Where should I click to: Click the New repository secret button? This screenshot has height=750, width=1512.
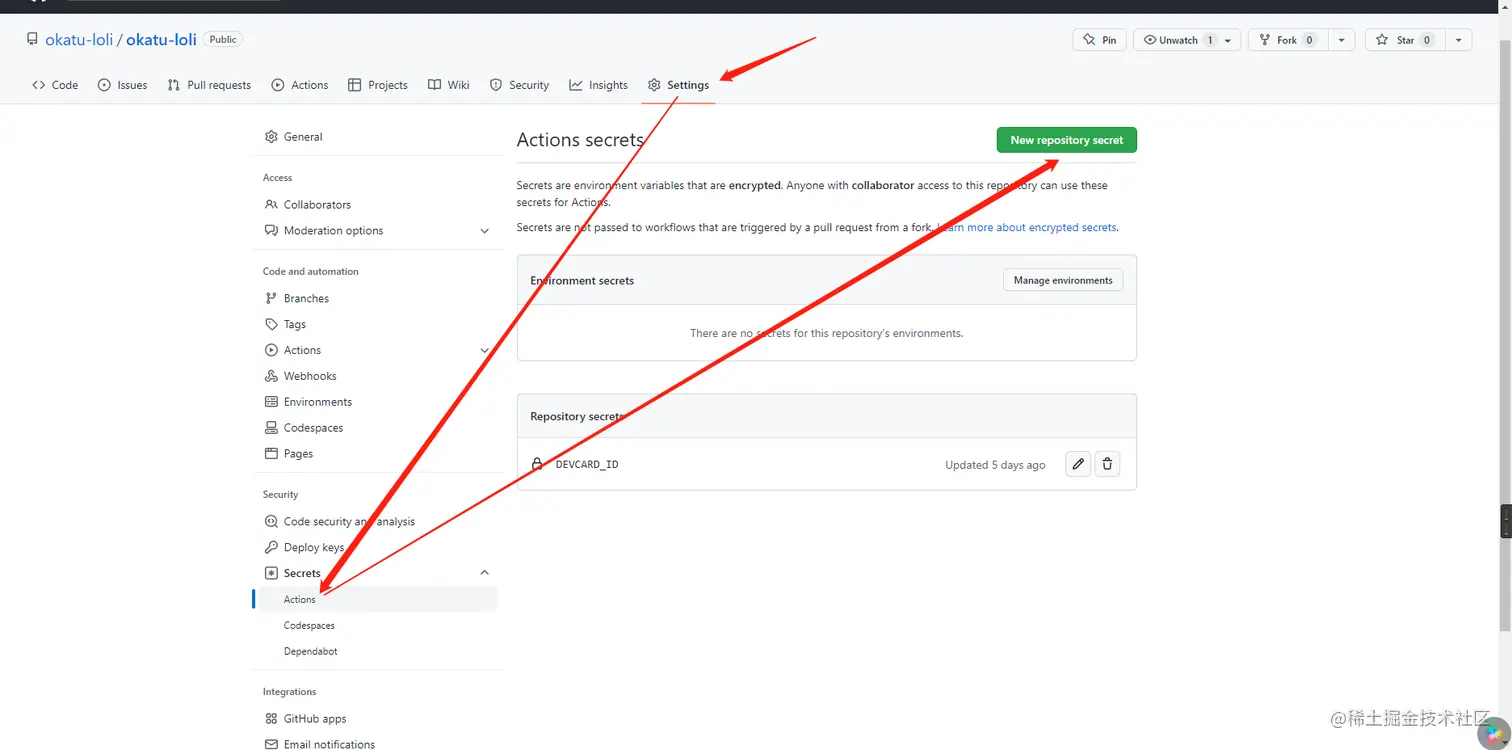1066,140
